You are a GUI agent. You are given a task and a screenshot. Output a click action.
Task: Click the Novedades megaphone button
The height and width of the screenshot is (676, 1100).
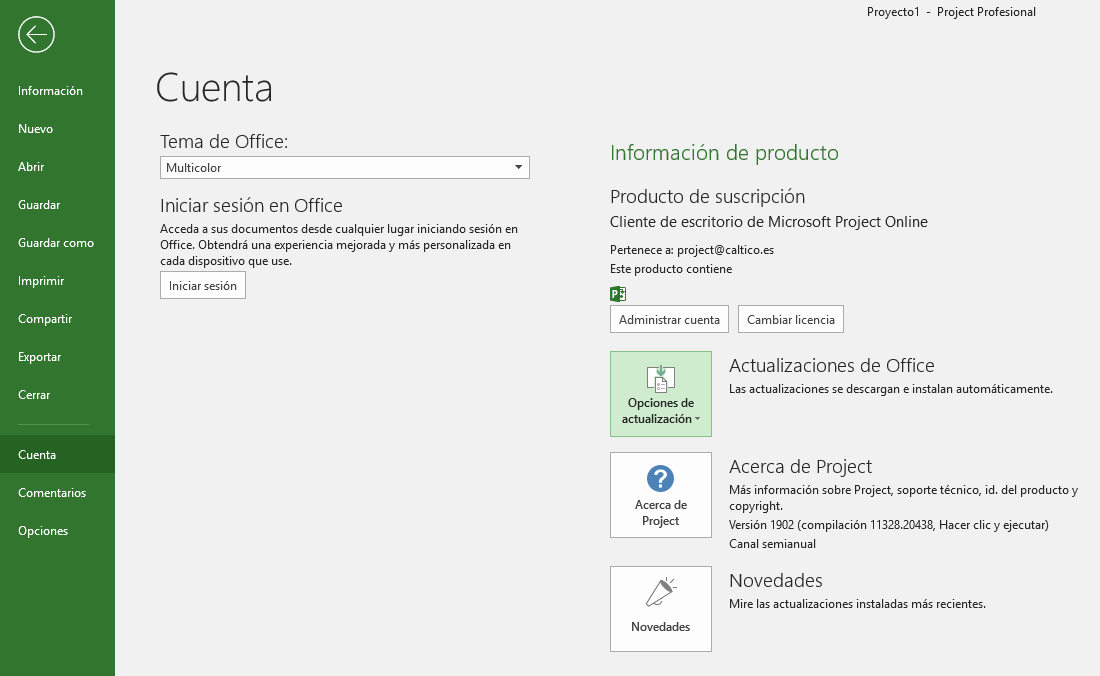661,609
